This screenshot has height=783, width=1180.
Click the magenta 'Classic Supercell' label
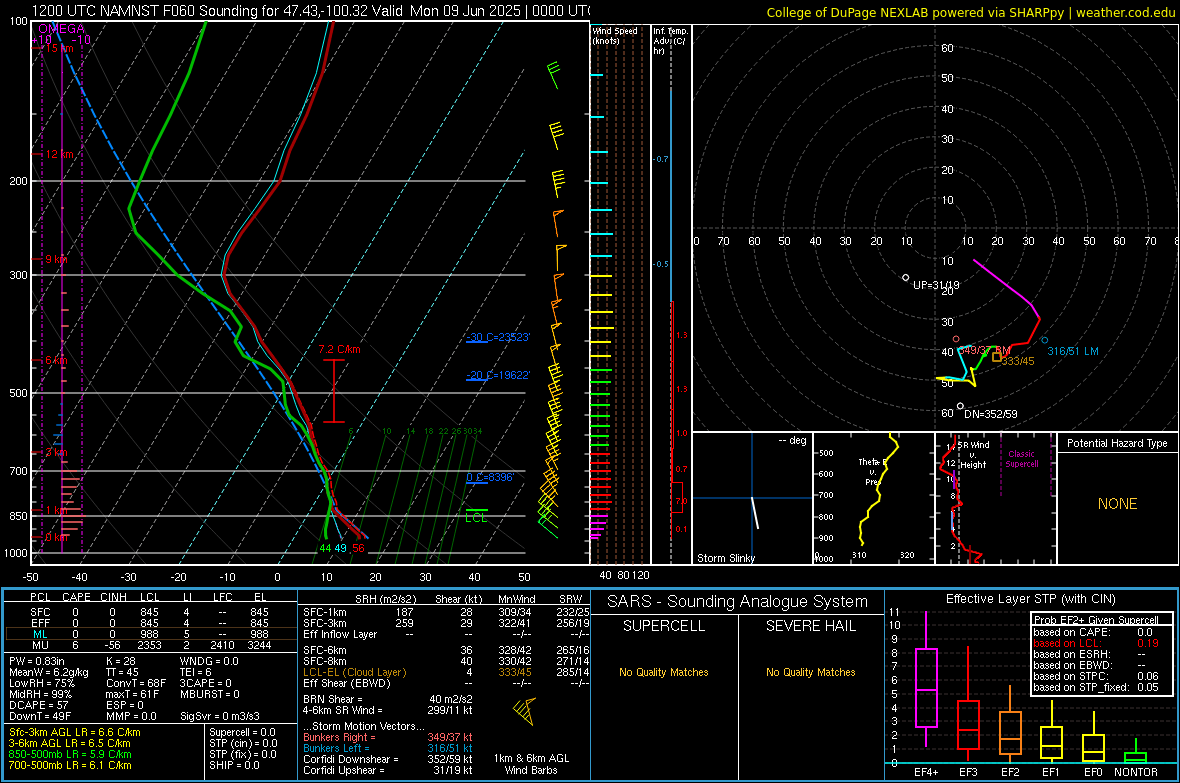pos(1021,459)
